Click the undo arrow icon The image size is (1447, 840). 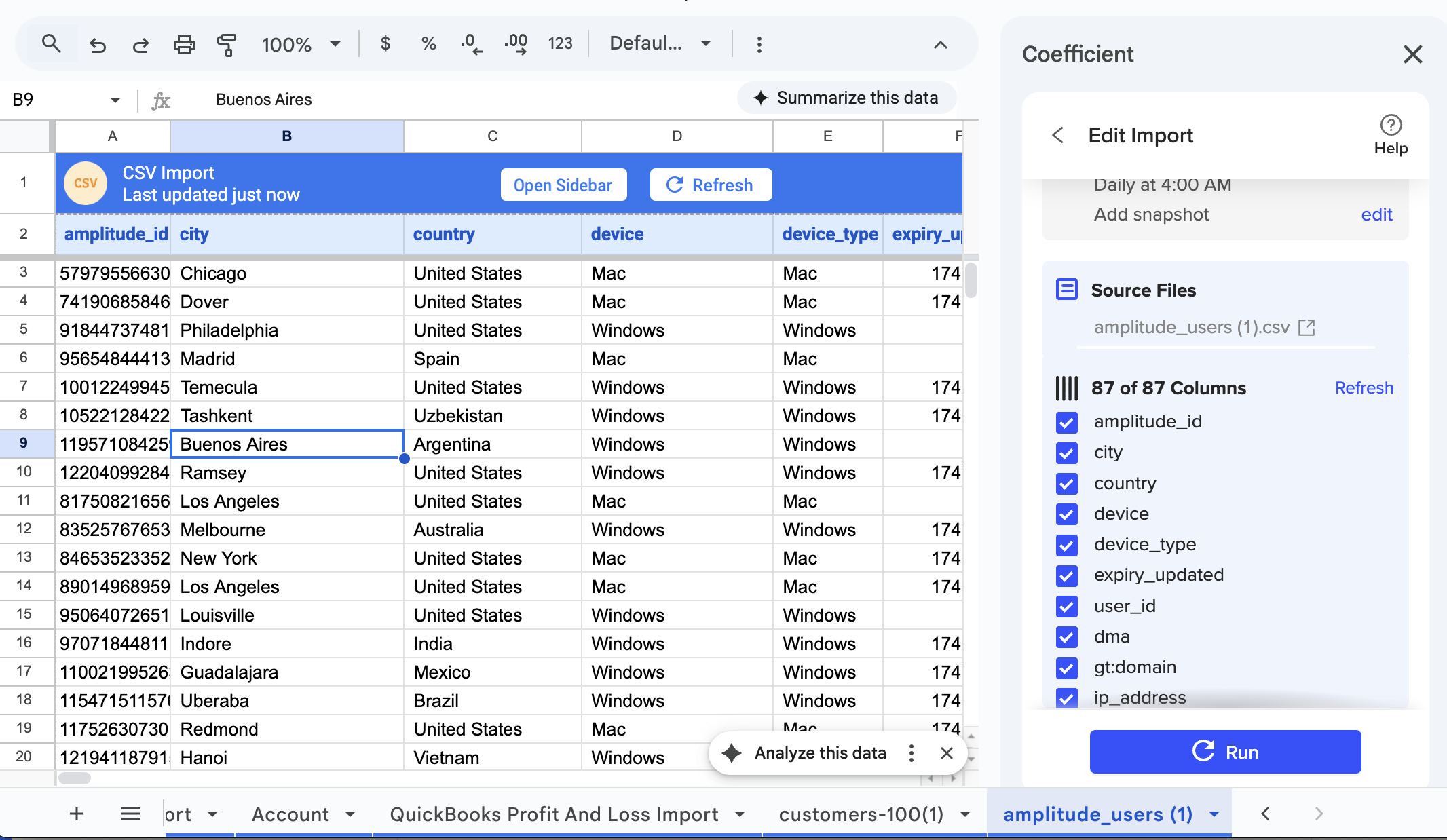98,45
